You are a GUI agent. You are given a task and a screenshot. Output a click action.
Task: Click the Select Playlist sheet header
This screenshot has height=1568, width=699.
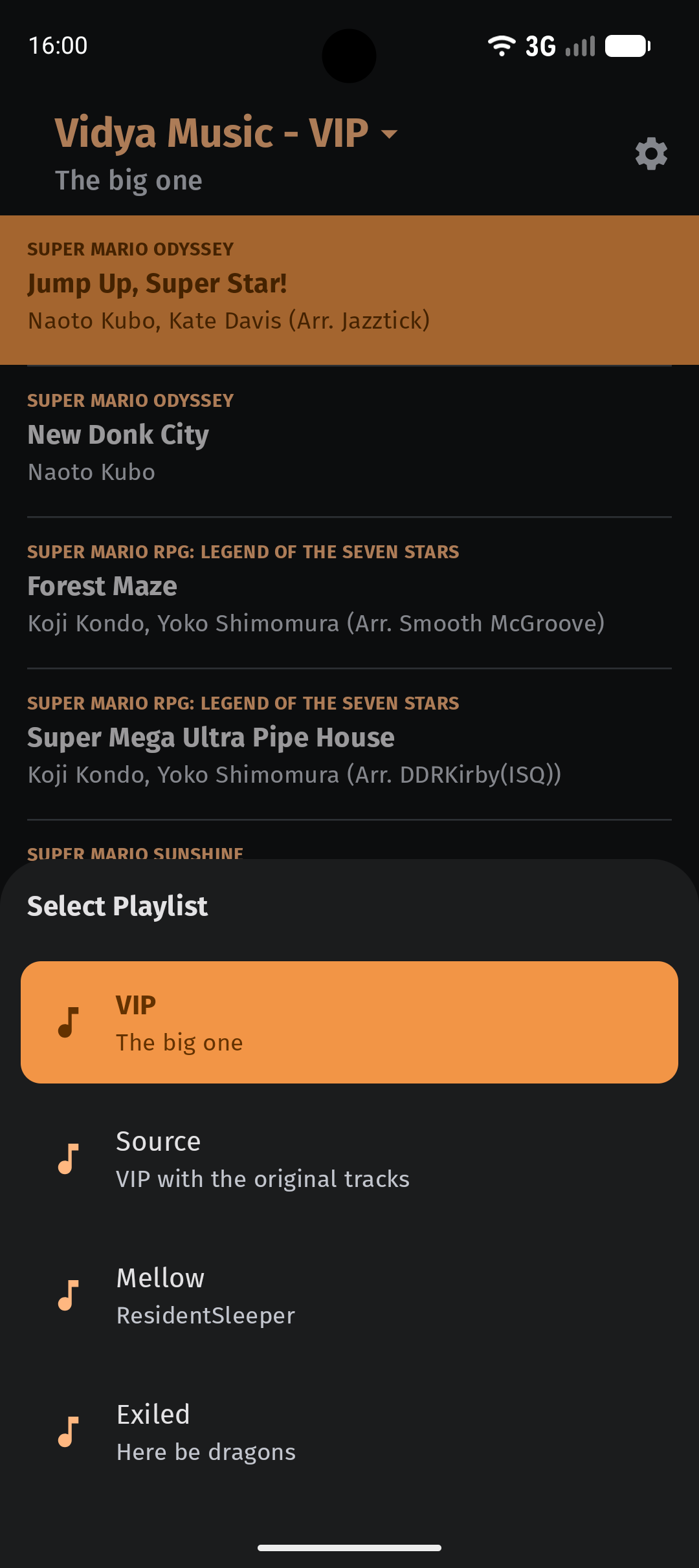[117, 906]
